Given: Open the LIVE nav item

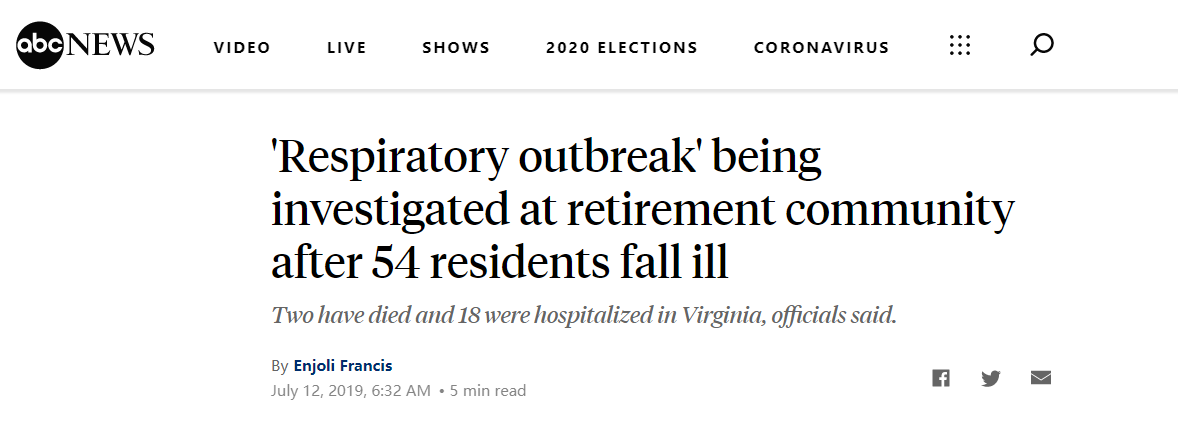Looking at the screenshot, I should (347, 47).
